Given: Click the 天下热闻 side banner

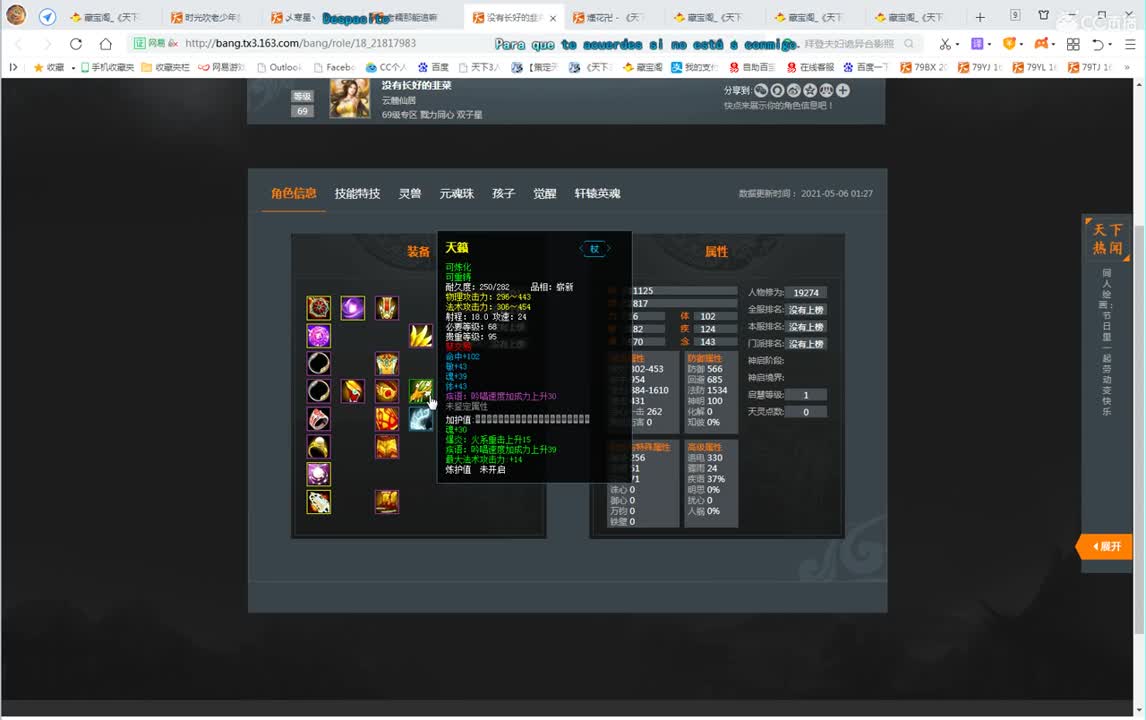Looking at the screenshot, I should [1107, 239].
